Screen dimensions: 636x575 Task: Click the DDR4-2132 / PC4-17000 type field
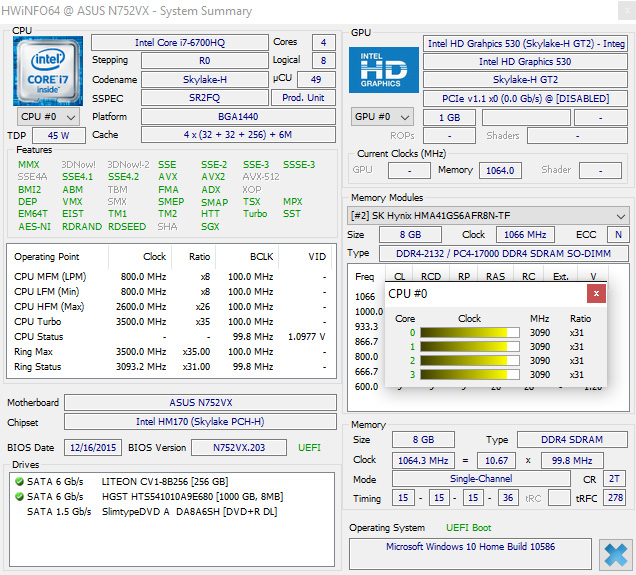(503, 253)
